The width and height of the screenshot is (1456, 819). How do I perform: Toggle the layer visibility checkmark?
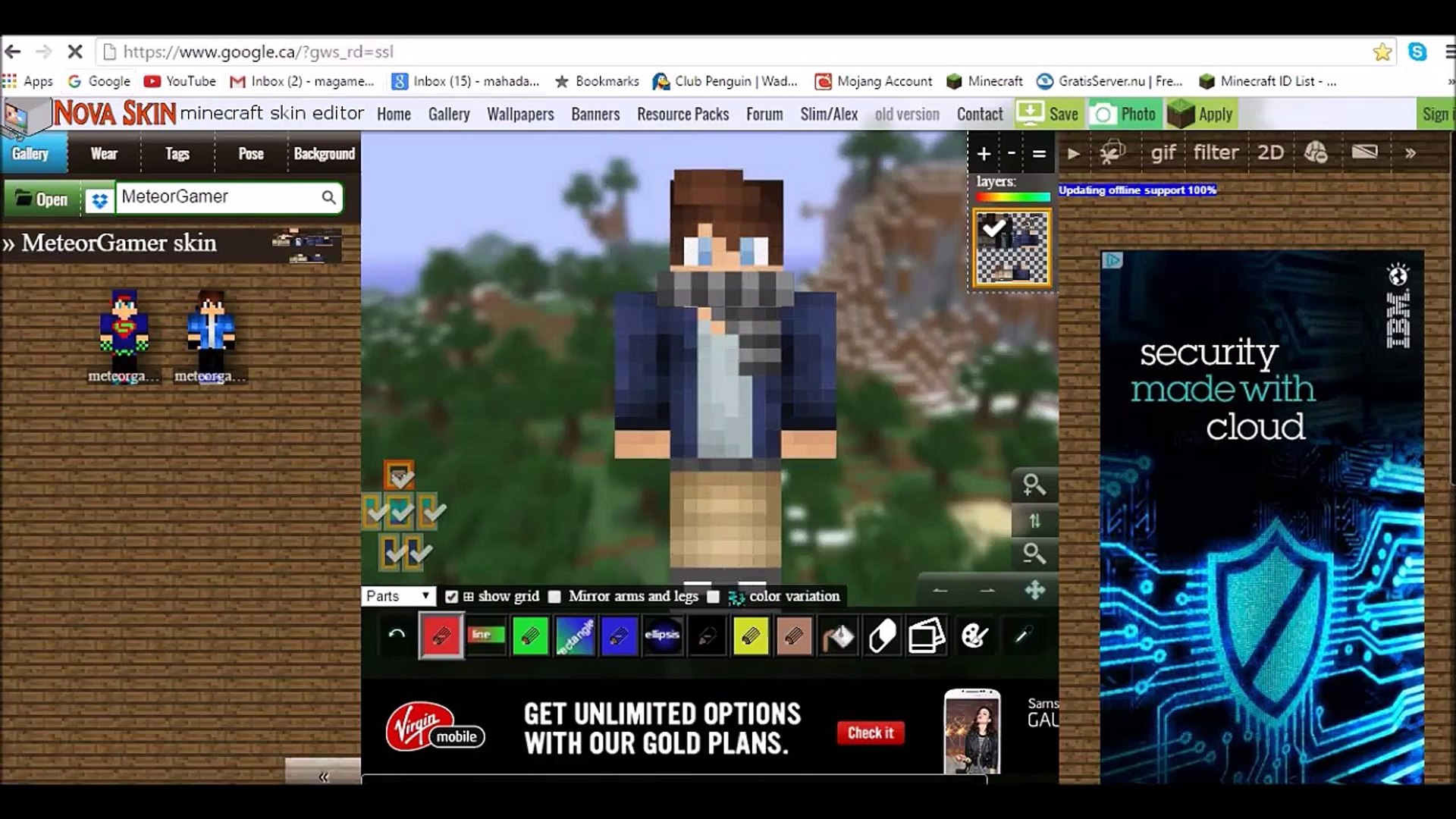993,227
